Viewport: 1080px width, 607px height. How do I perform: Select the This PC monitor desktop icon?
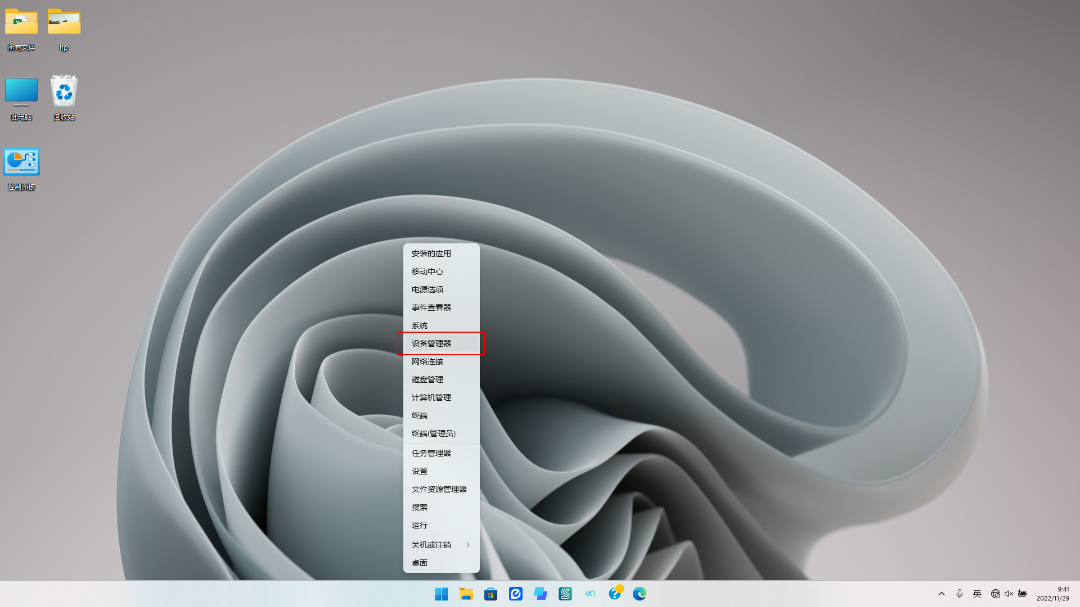21,100
